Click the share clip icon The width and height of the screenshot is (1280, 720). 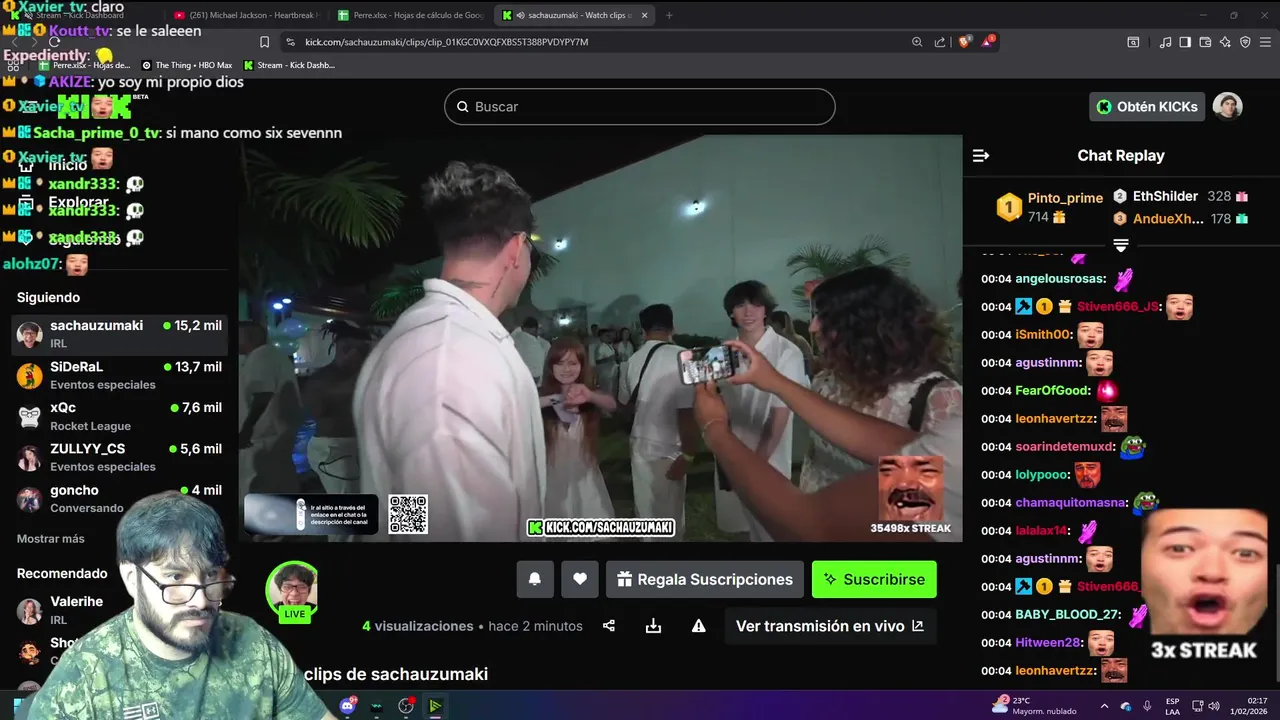(609, 626)
